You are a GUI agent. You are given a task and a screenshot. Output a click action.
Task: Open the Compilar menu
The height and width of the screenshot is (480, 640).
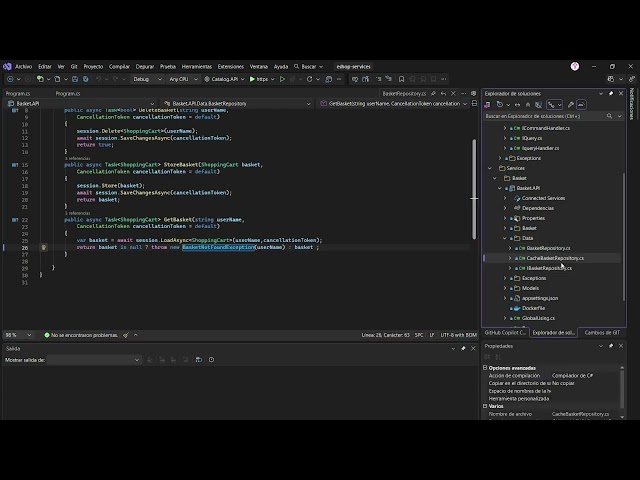[x=119, y=67]
